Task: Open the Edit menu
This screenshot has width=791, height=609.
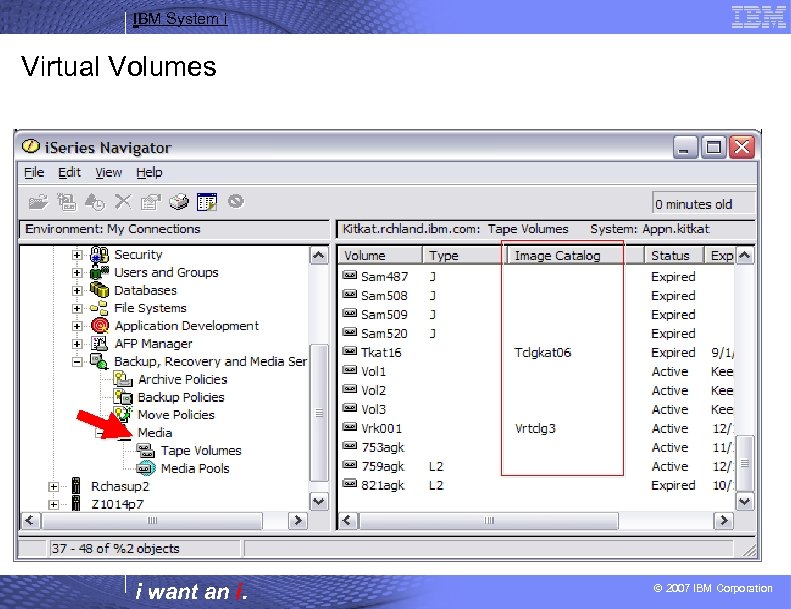Action: coord(69,173)
